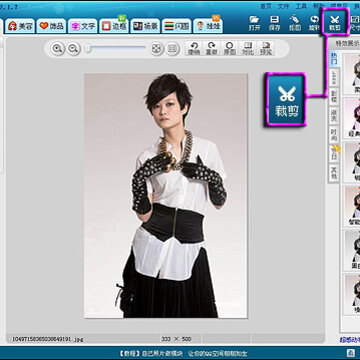
Task: Open the 帮助 help menu
Action: click(x=319, y=6)
